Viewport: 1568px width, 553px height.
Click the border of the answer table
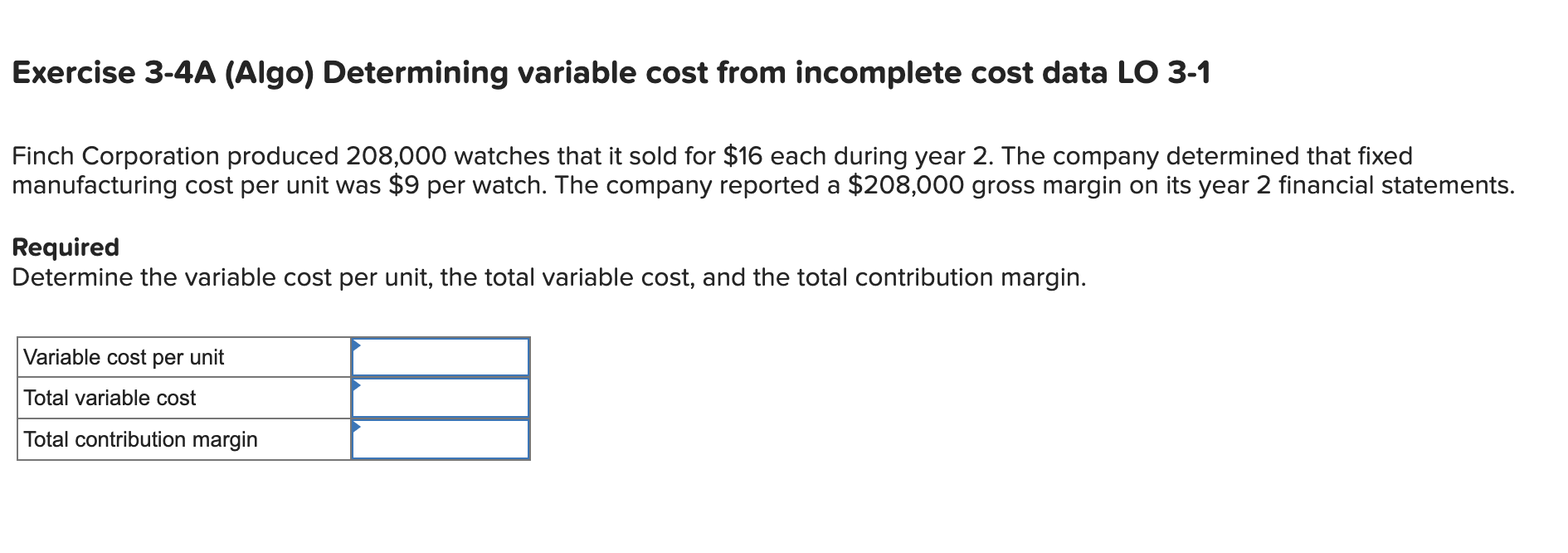(17, 399)
